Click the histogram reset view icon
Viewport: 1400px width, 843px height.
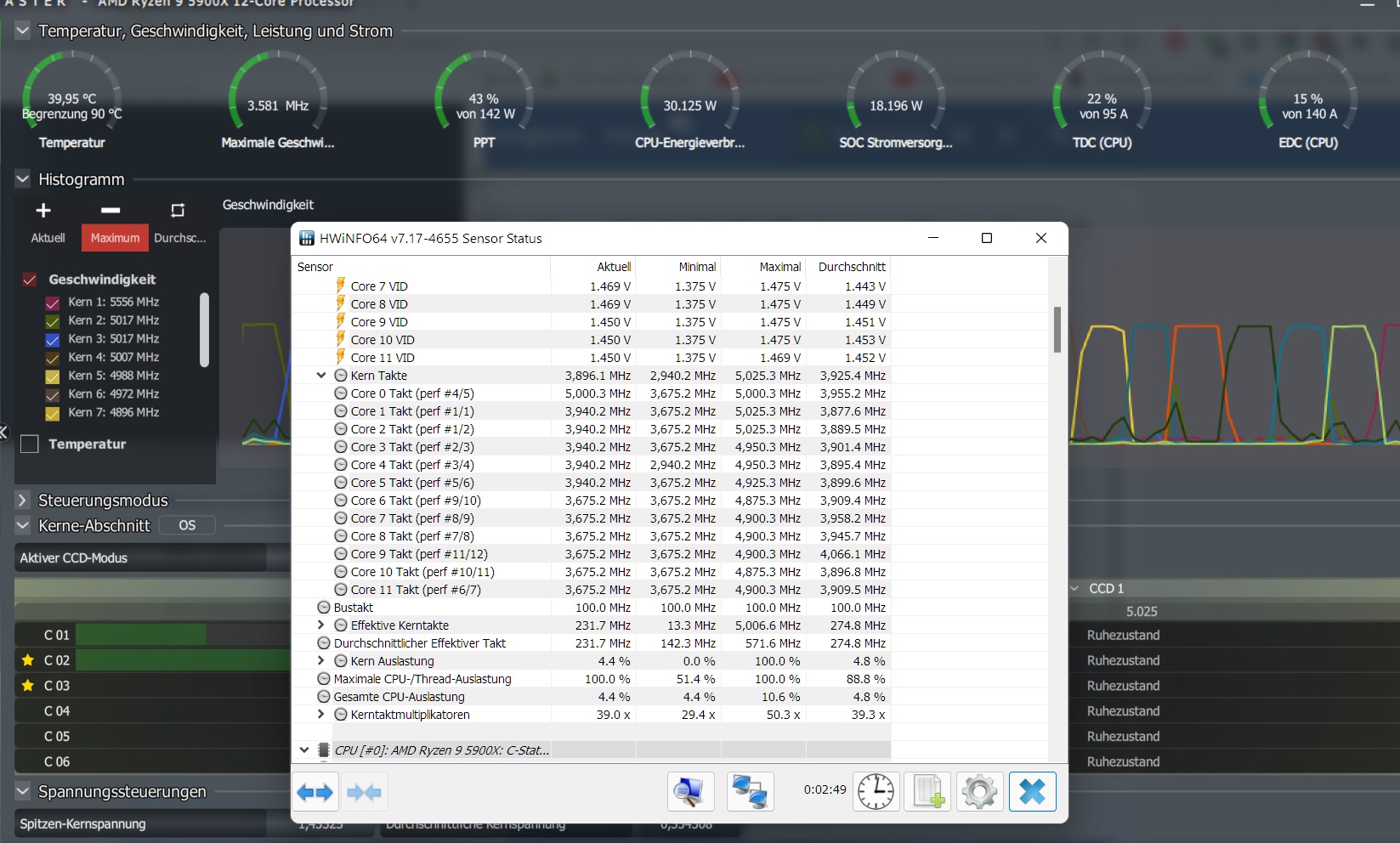pos(178,210)
